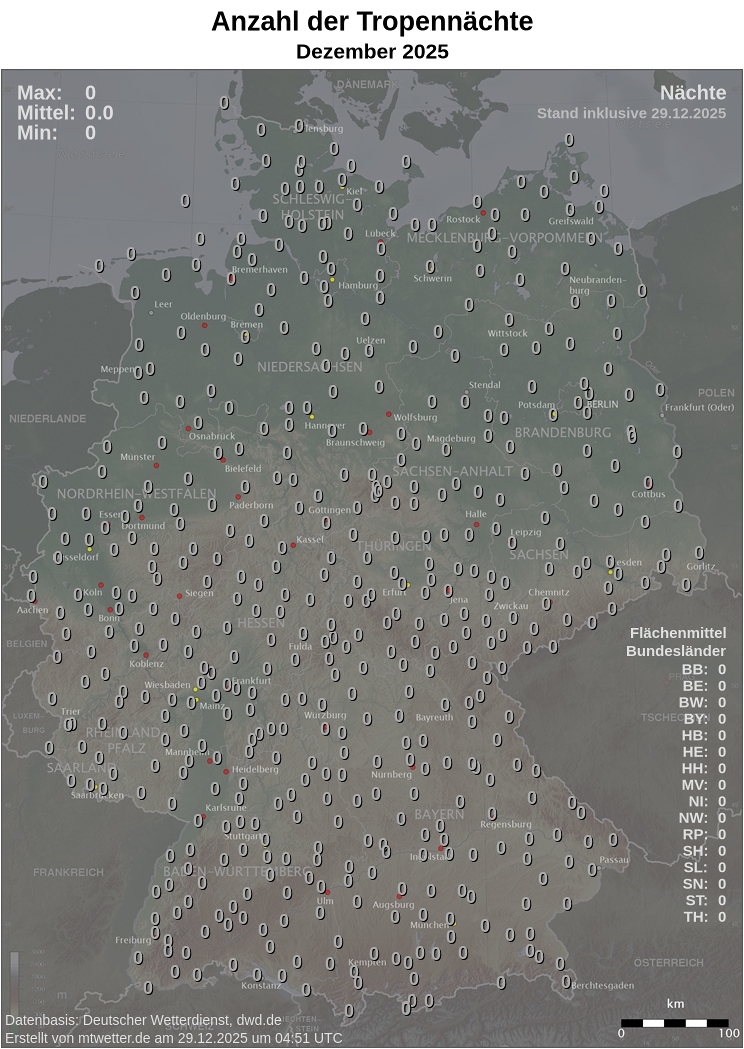Select the Nürnberg city label
The height and width of the screenshot is (1049, 744).
pyautogui.click(x=391, y=775)
